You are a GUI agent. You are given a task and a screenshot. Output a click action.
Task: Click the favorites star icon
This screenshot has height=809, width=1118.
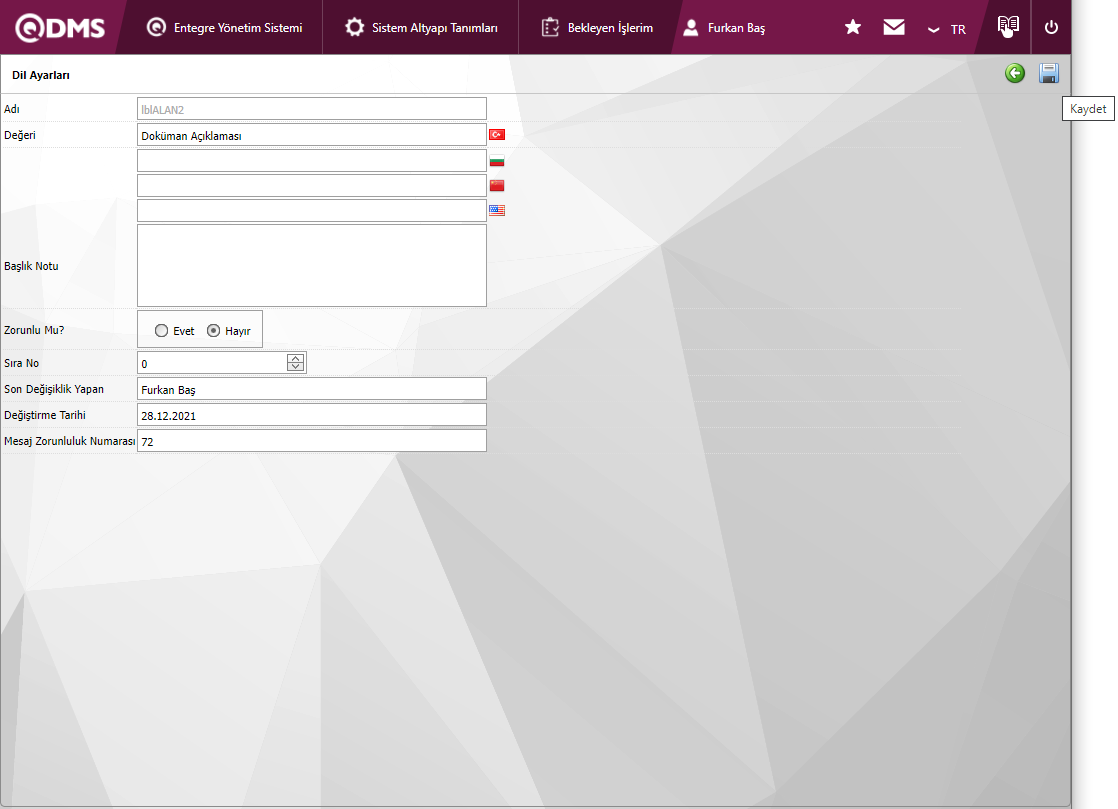pos(853,28)
